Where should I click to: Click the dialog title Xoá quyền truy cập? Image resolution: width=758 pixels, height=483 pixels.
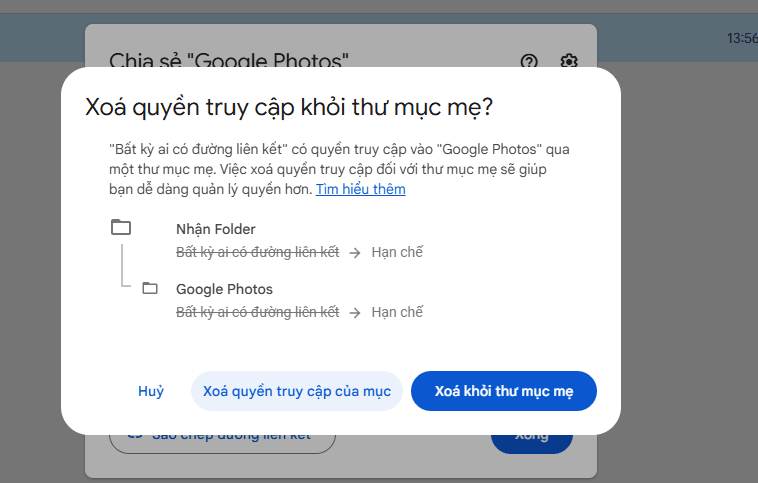(x=289, y=107)
